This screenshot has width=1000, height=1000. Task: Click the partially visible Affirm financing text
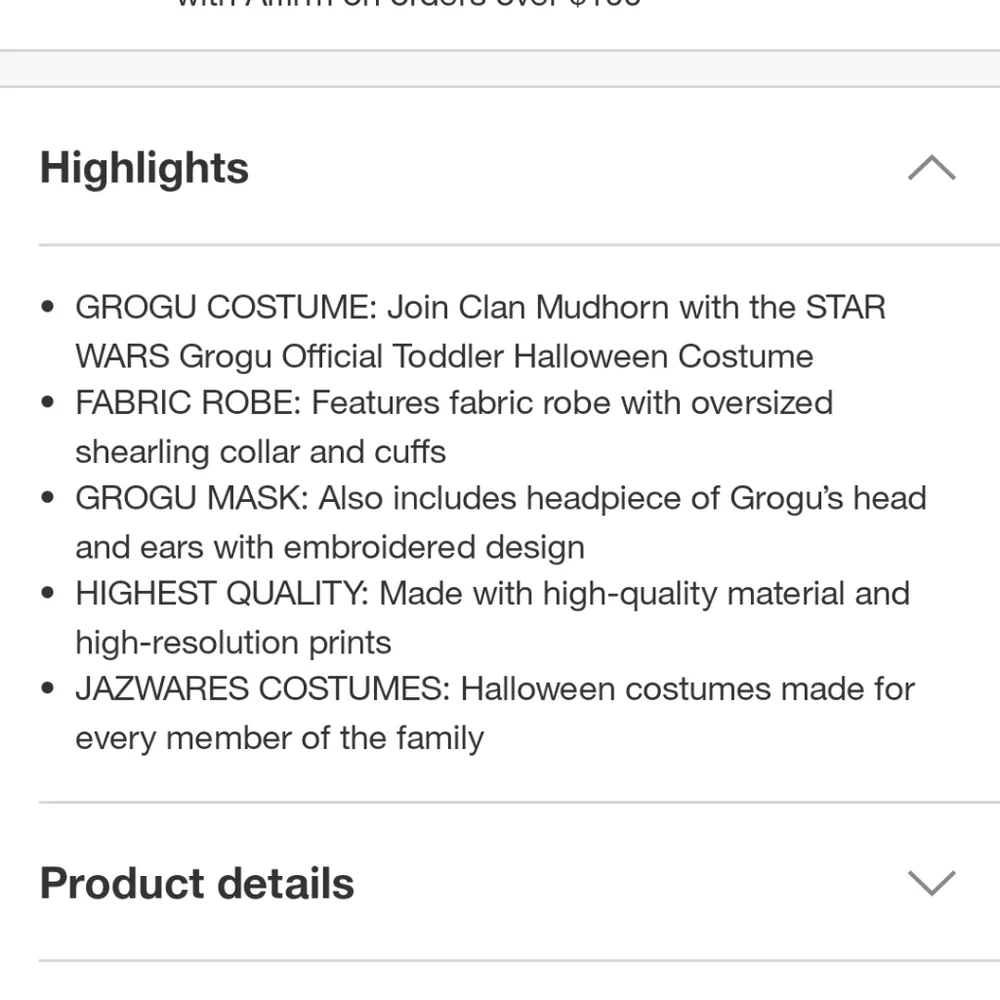[x=408, y=4]
